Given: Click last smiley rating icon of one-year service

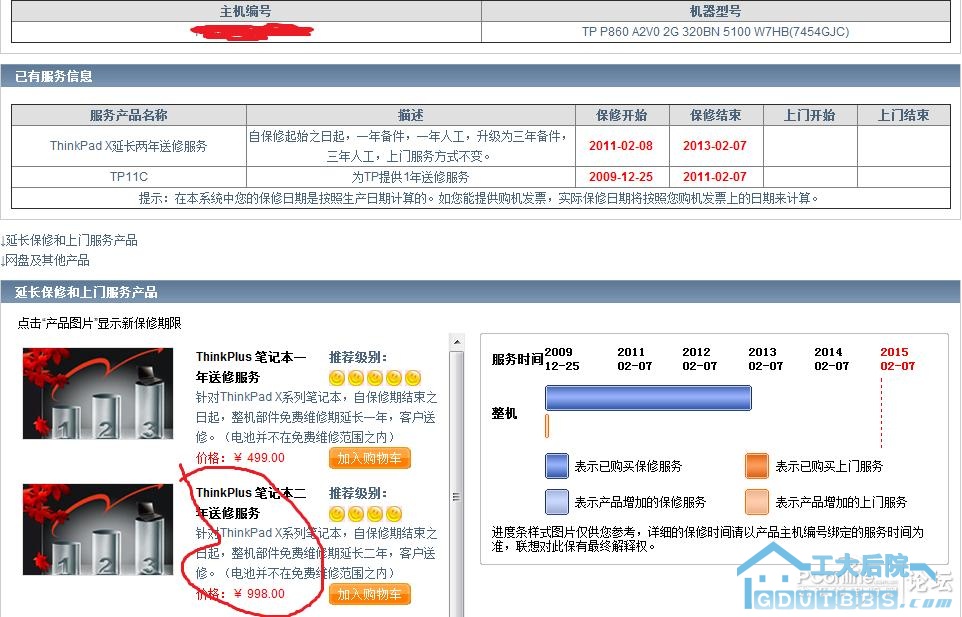Looking at the screenshot, I should pyautogui.click(x=413, y=378).
